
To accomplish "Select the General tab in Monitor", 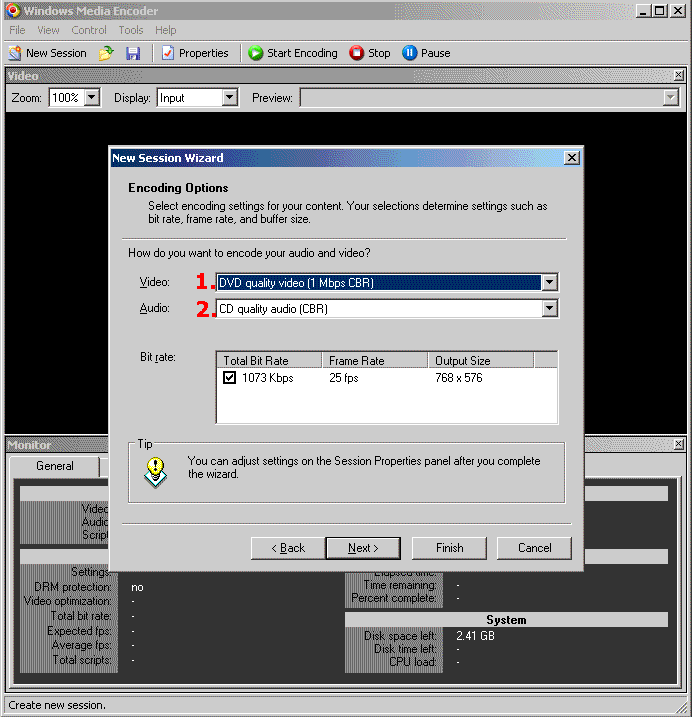I will click(54, 466).
